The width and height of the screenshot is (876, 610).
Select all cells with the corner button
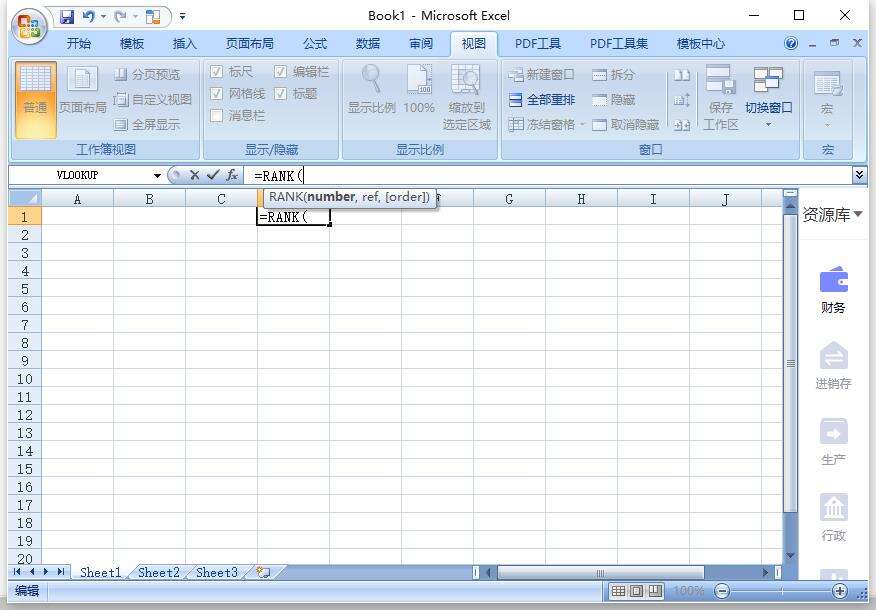click(25, 198)
